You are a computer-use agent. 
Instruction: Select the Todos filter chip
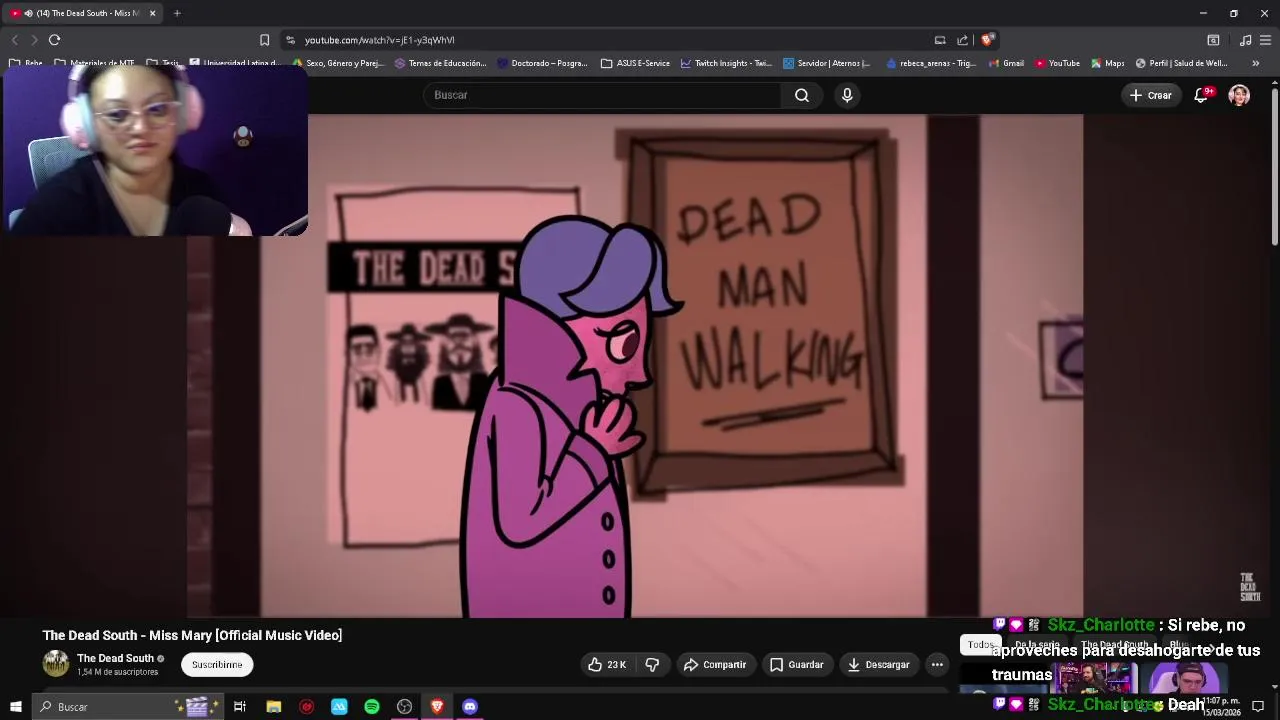980,645
